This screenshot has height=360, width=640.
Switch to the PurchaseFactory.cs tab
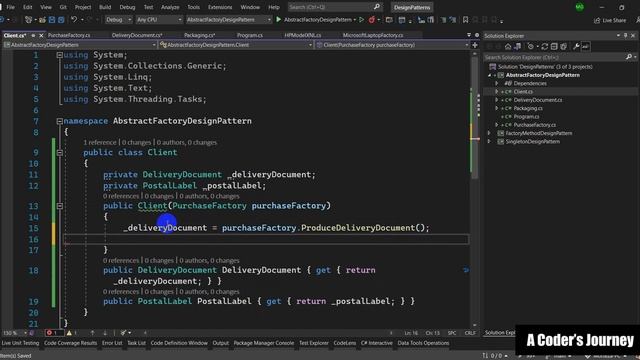click(69, 36)
